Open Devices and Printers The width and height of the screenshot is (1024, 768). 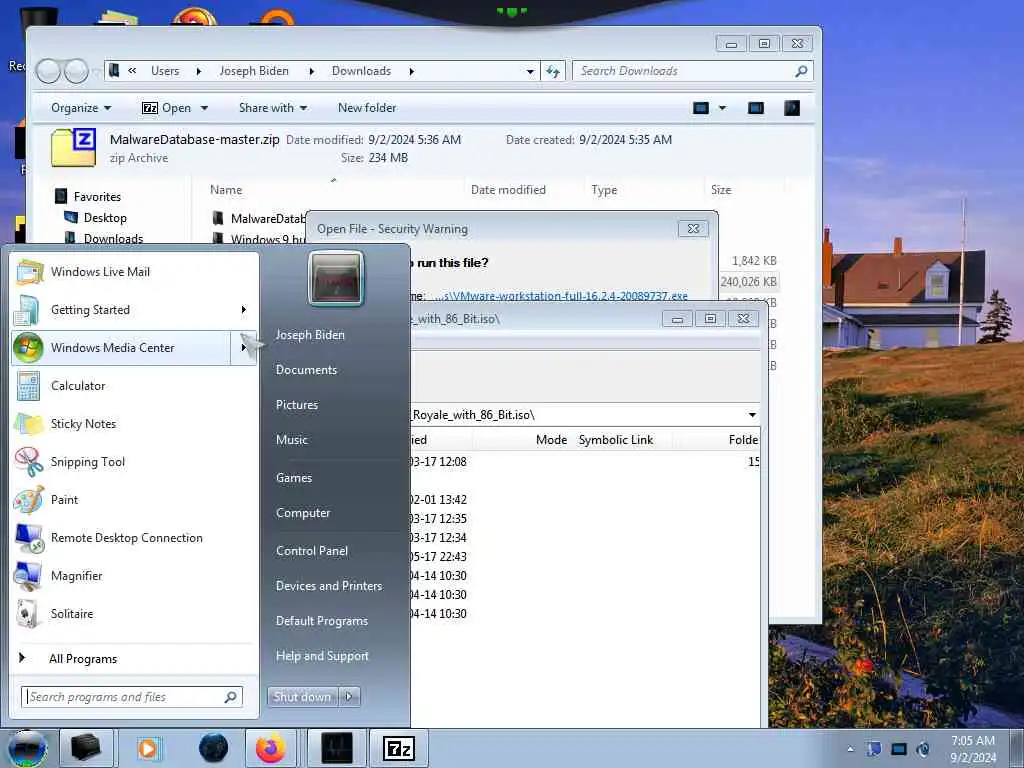click(x=328, y=586)
